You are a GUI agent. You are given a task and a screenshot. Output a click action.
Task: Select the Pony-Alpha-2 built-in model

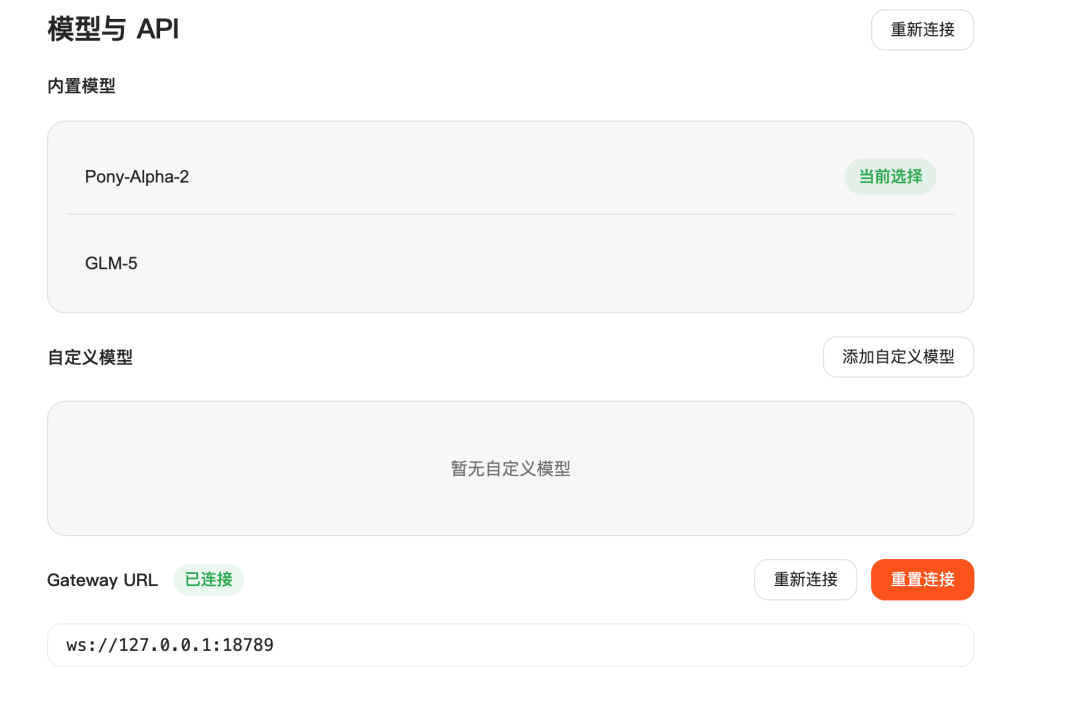point(137,177)
